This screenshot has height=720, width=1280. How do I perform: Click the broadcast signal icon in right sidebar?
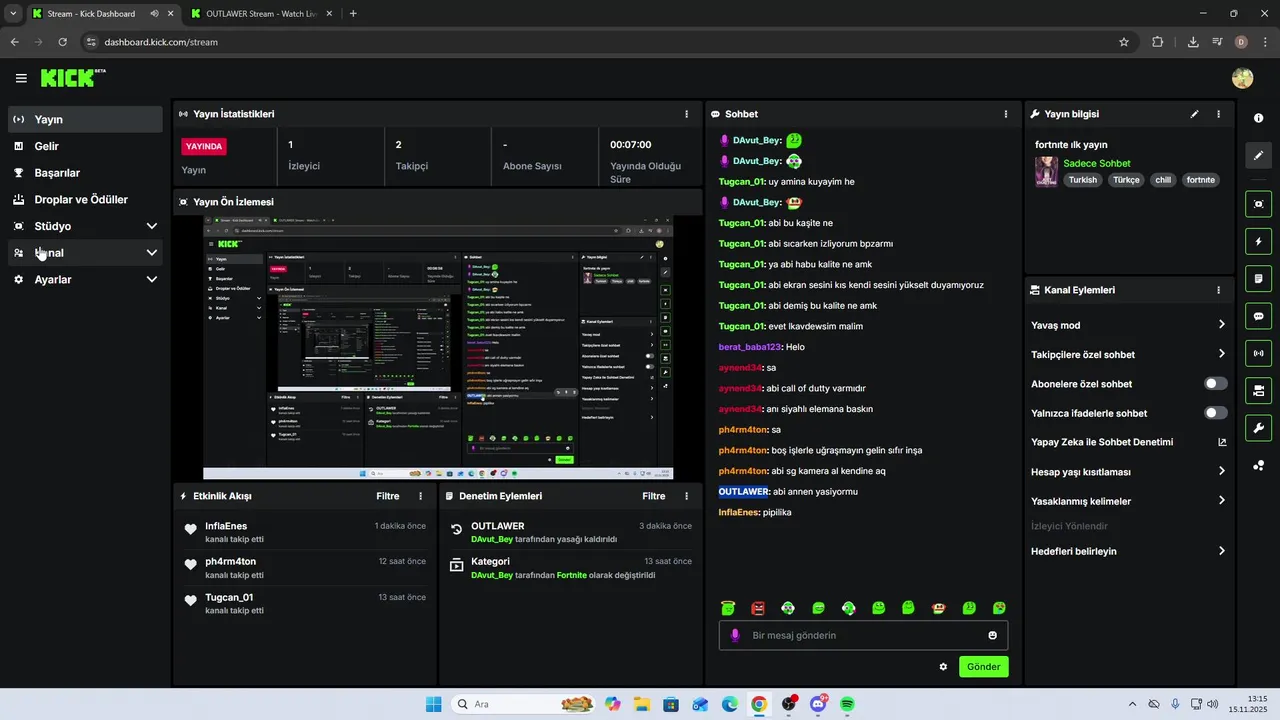click(1258, 353)
